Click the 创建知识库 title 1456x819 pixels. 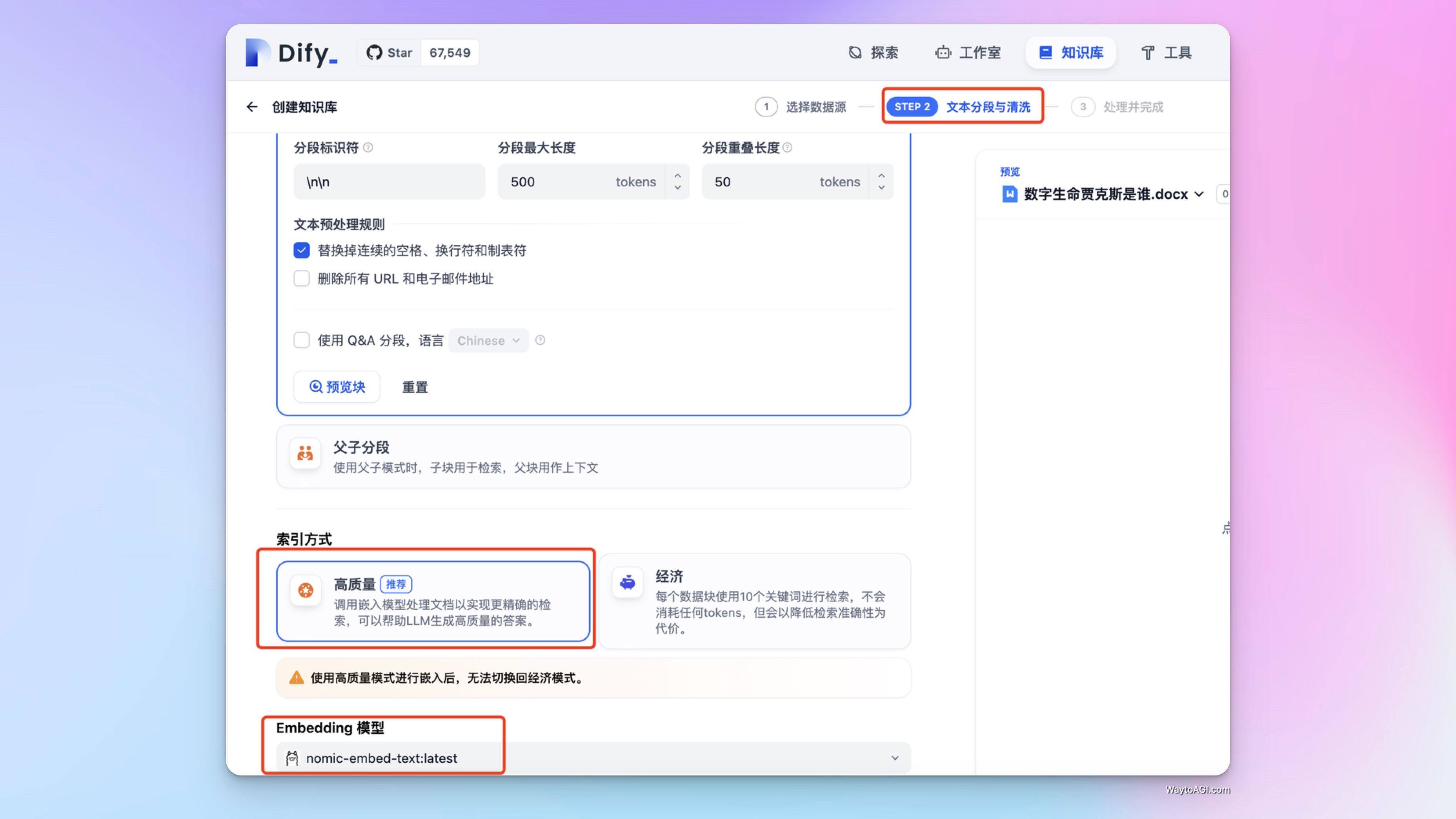click(305, 107)
